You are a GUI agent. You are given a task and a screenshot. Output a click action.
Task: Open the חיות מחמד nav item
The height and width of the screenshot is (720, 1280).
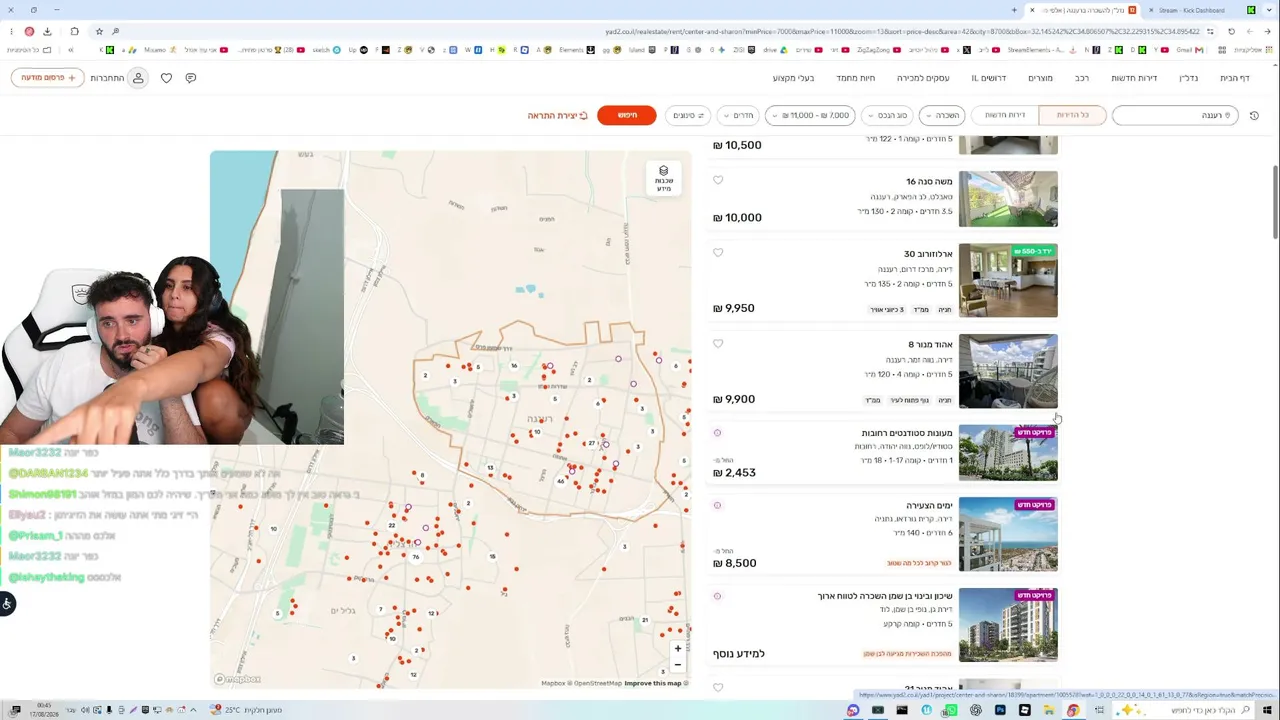(856, 78)
